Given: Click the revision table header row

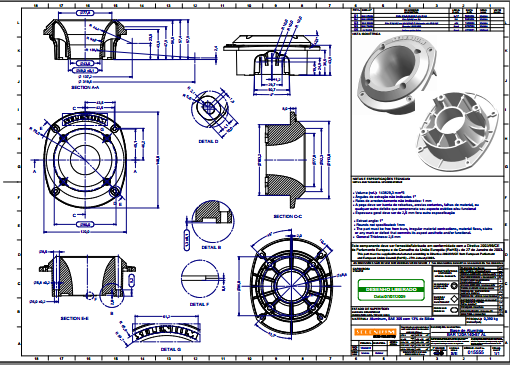Looking at the screenshot, I should click(x=427, y=11).
